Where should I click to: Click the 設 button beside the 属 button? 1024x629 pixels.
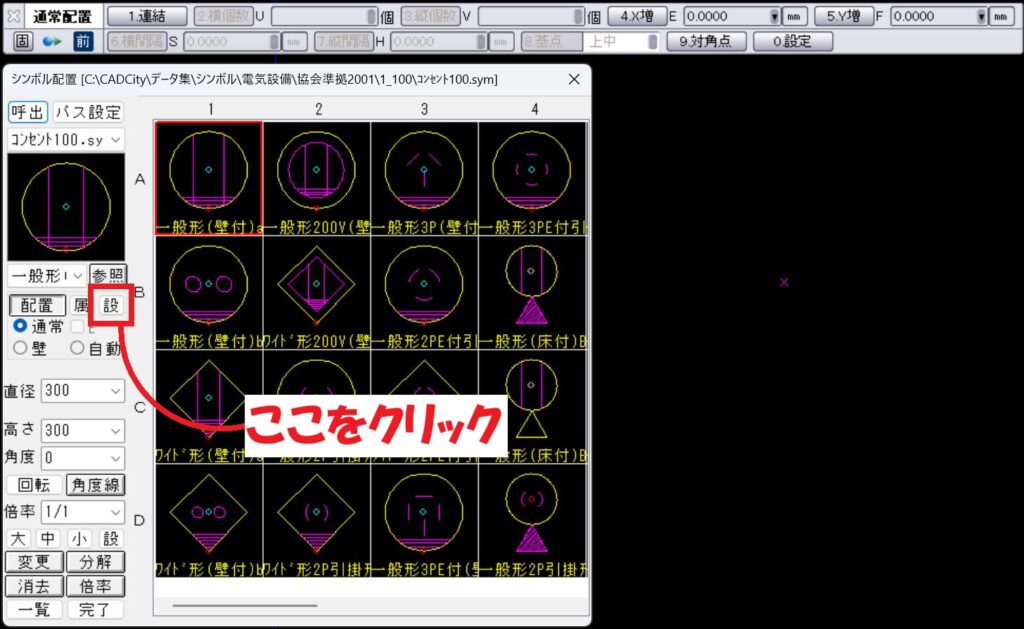[x=111, y=305]
